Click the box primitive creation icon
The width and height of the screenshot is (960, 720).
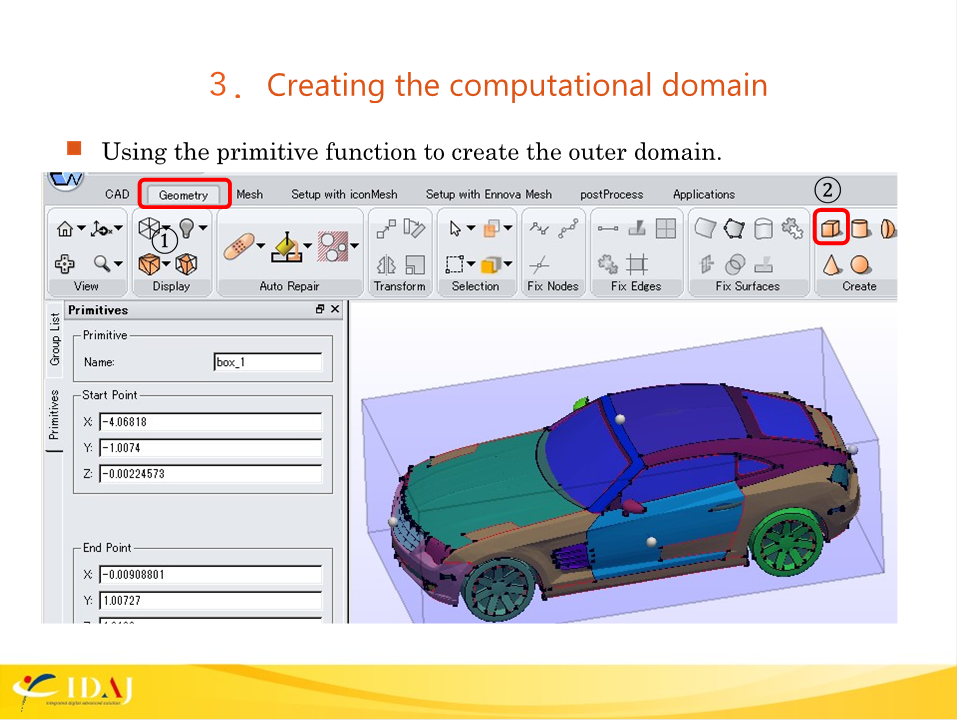[831, 229]
